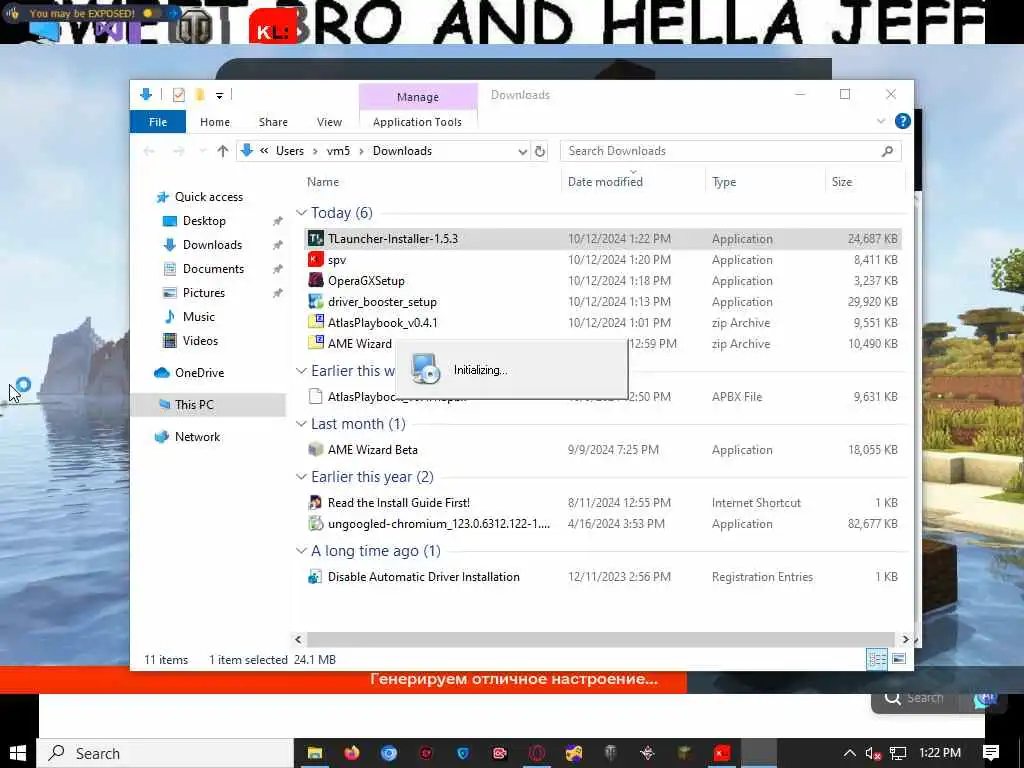Click the Explorer help question mark icon
The width and height of the screenshot is (1024, 768).
pos(903,121)
